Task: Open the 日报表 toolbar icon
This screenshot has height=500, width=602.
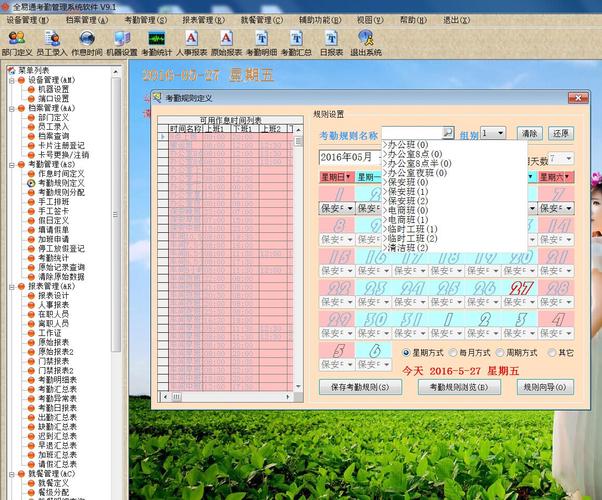Action: pos(331,43)
